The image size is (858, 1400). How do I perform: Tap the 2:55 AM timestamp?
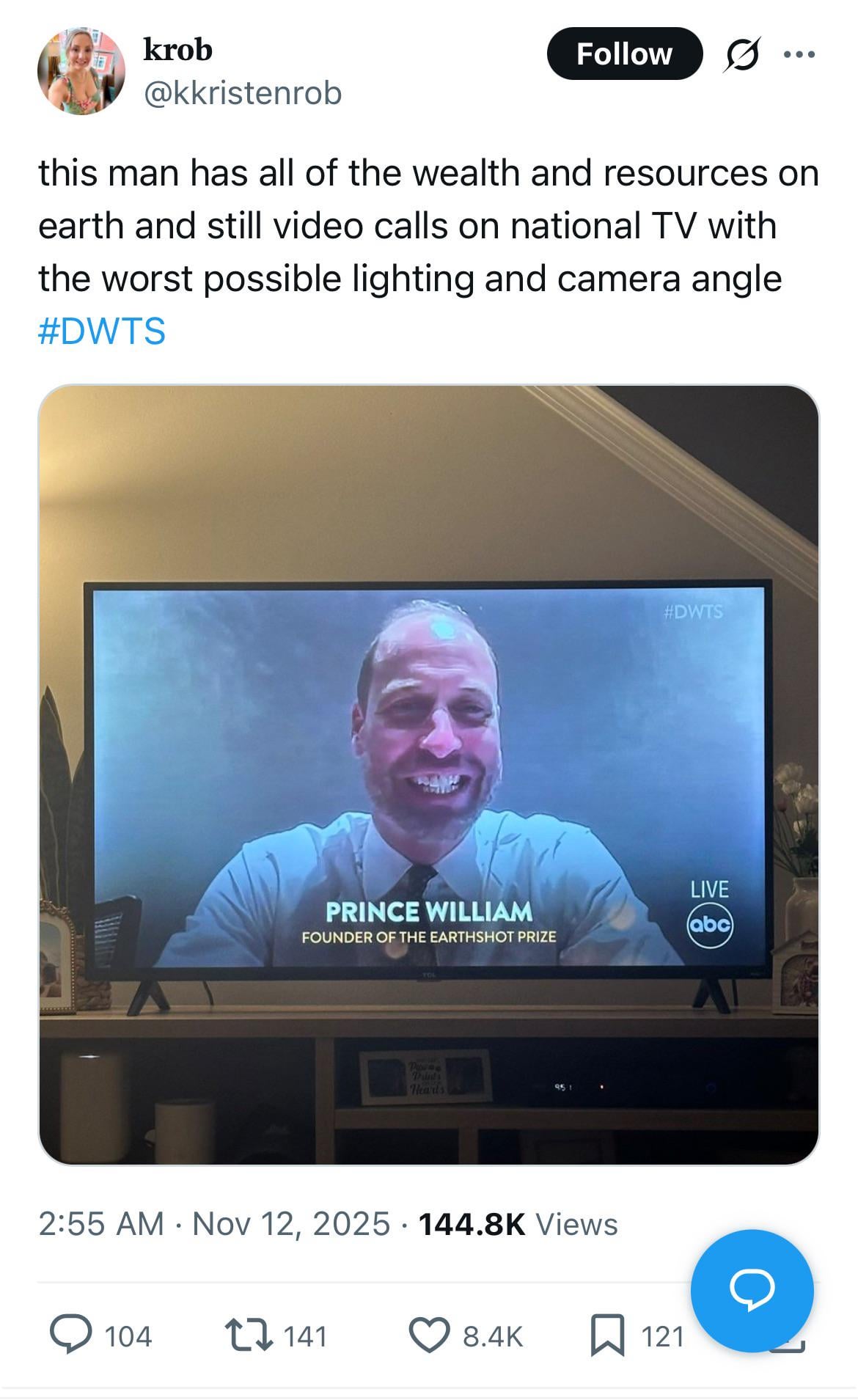[x=101, y=1224]
